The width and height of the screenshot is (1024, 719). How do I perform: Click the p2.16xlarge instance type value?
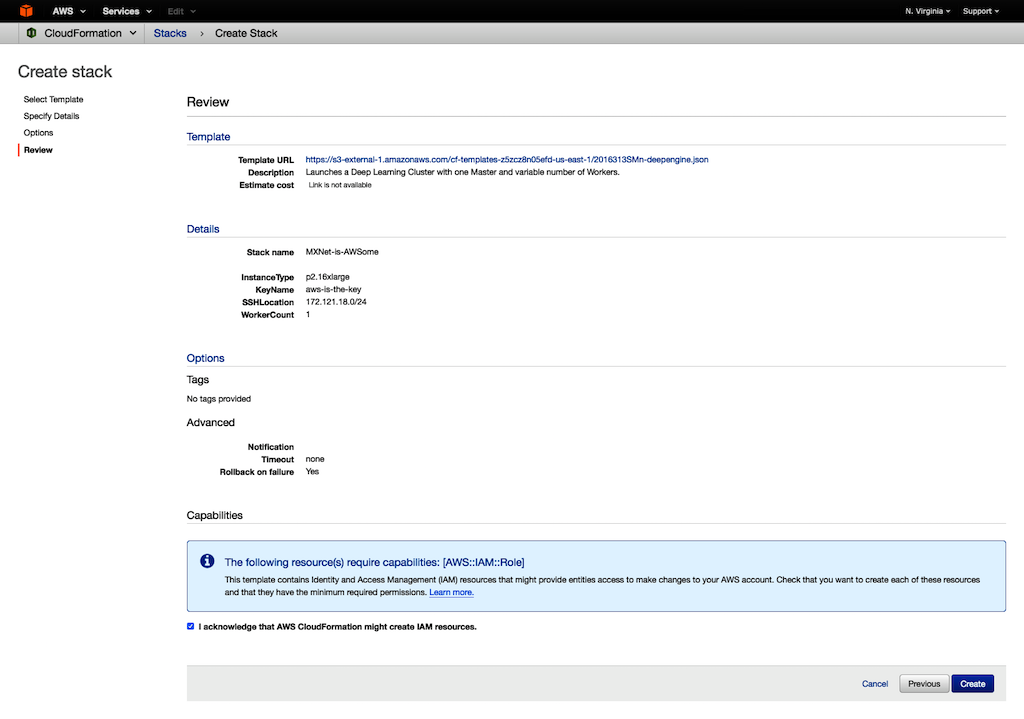328,277
